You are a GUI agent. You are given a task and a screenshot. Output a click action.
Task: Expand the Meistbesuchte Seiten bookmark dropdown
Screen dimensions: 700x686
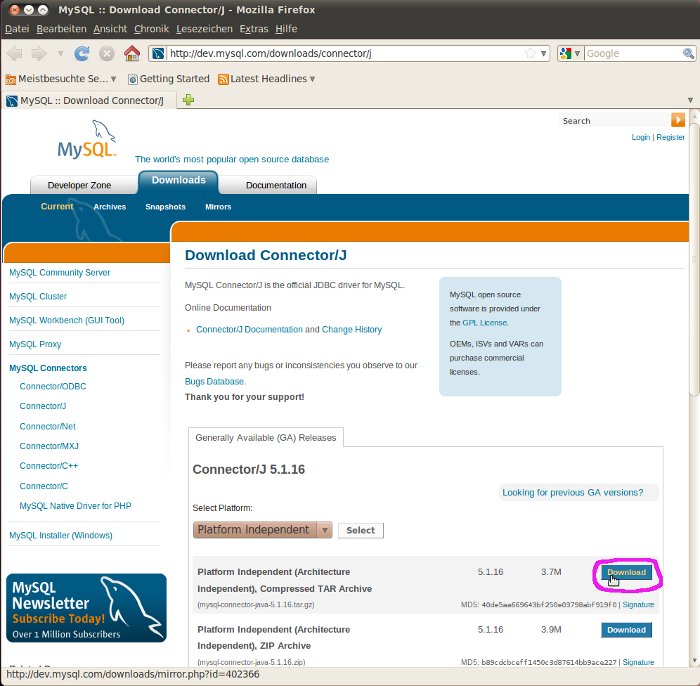pyautogui.click(x=64, y=78)
